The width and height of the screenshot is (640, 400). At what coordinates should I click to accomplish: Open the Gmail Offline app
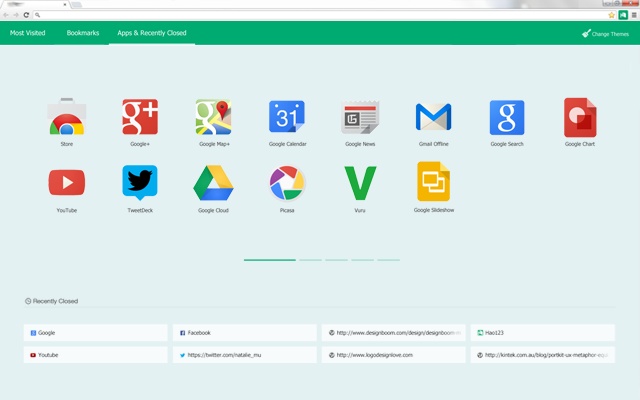(433, 117)
